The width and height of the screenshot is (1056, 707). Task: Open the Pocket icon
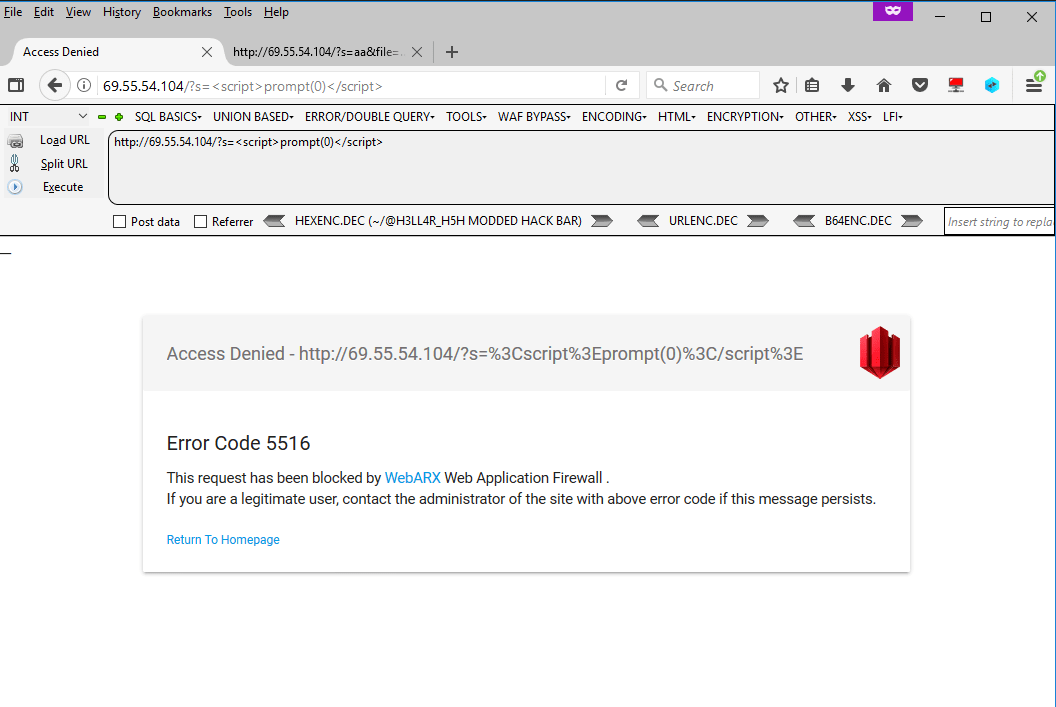coord(920,86)
